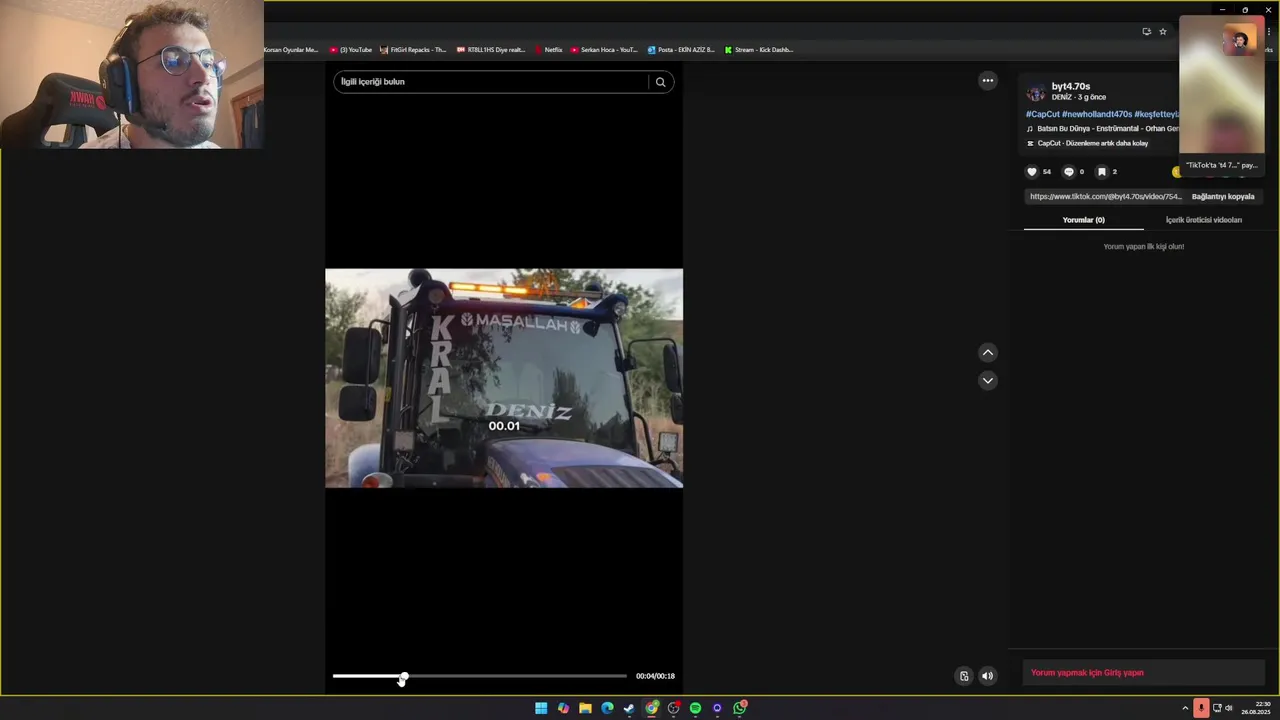Switch to 'Yorumlar (0)' tab
Screen dimensions: 1280x720
coord(1083,220)
